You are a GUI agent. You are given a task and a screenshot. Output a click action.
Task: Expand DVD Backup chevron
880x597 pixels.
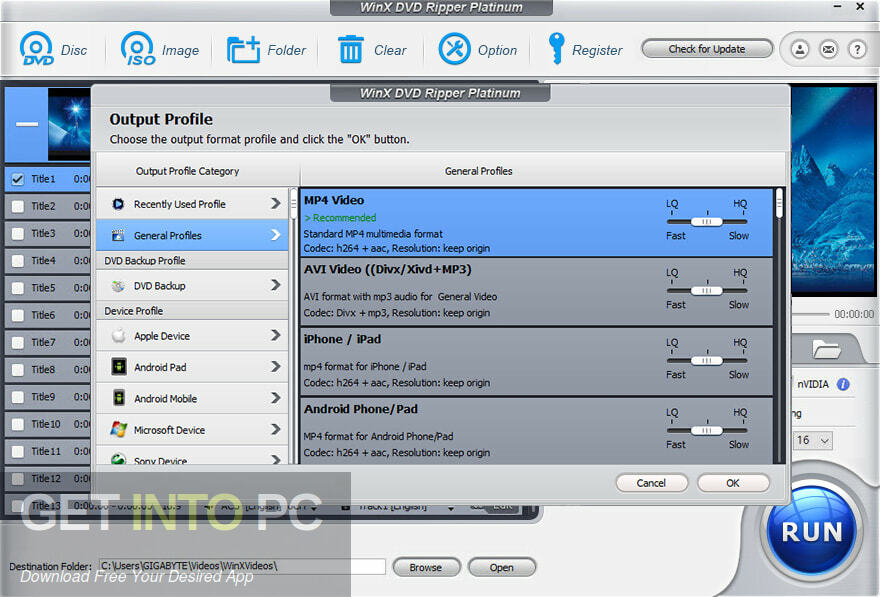[x=275, y=285]
